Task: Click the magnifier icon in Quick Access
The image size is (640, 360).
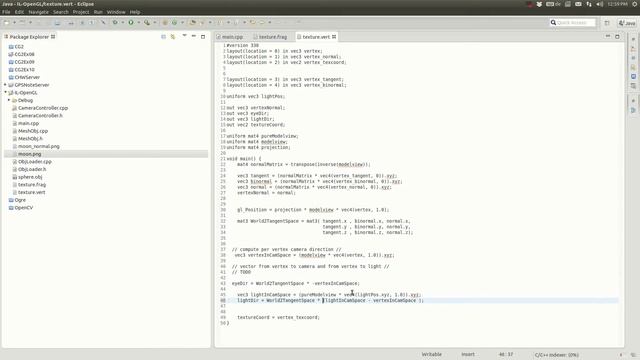Action: 553,22
